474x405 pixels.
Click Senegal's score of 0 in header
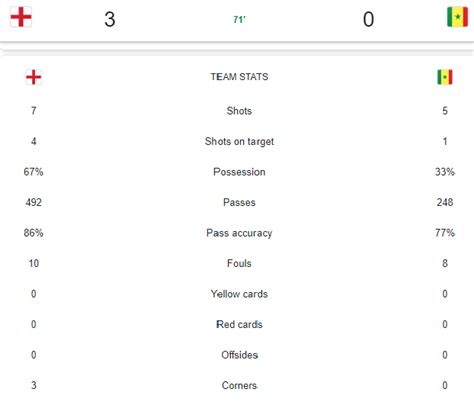pos(368,19)
